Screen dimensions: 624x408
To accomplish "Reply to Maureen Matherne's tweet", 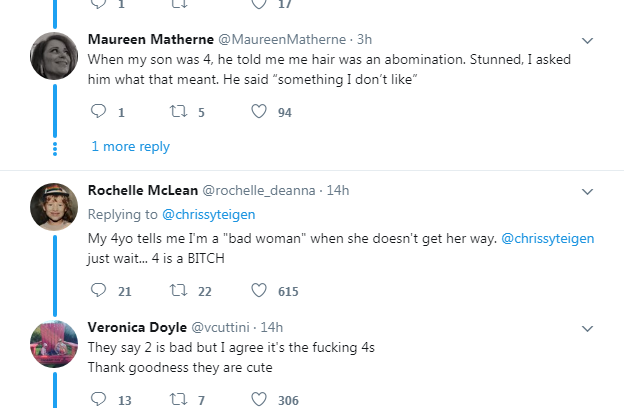I will 98,111.
